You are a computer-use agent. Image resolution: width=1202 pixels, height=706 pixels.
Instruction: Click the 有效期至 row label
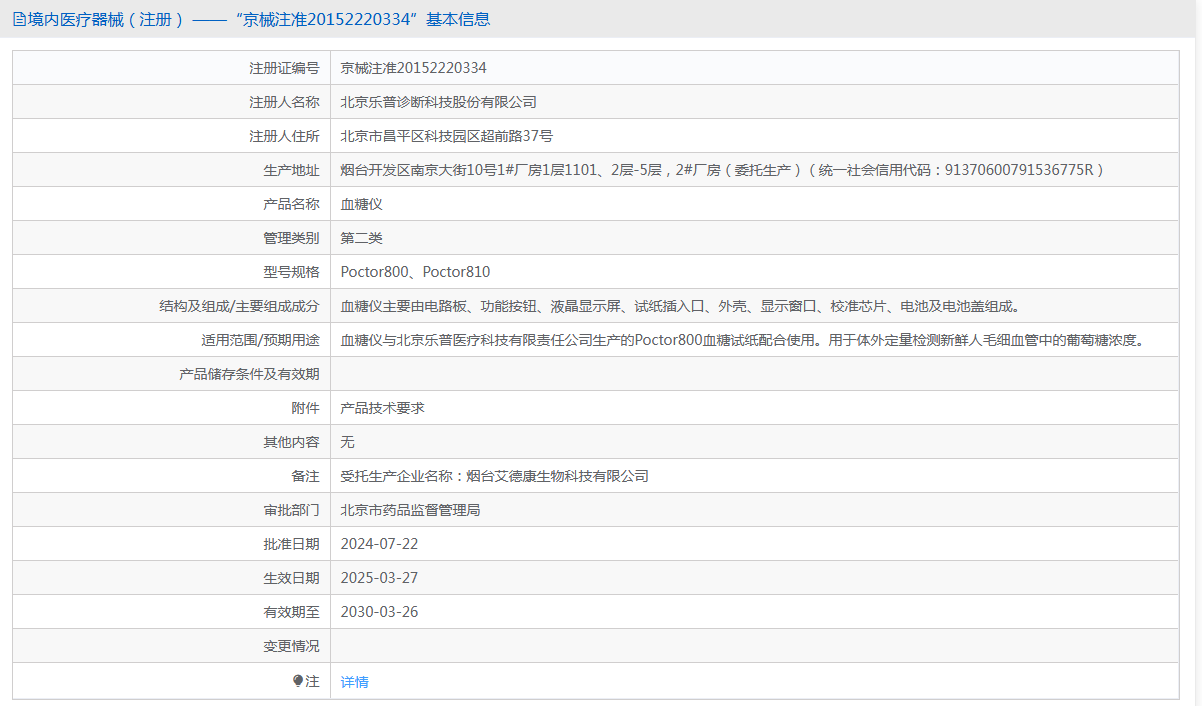coord(291,612)
